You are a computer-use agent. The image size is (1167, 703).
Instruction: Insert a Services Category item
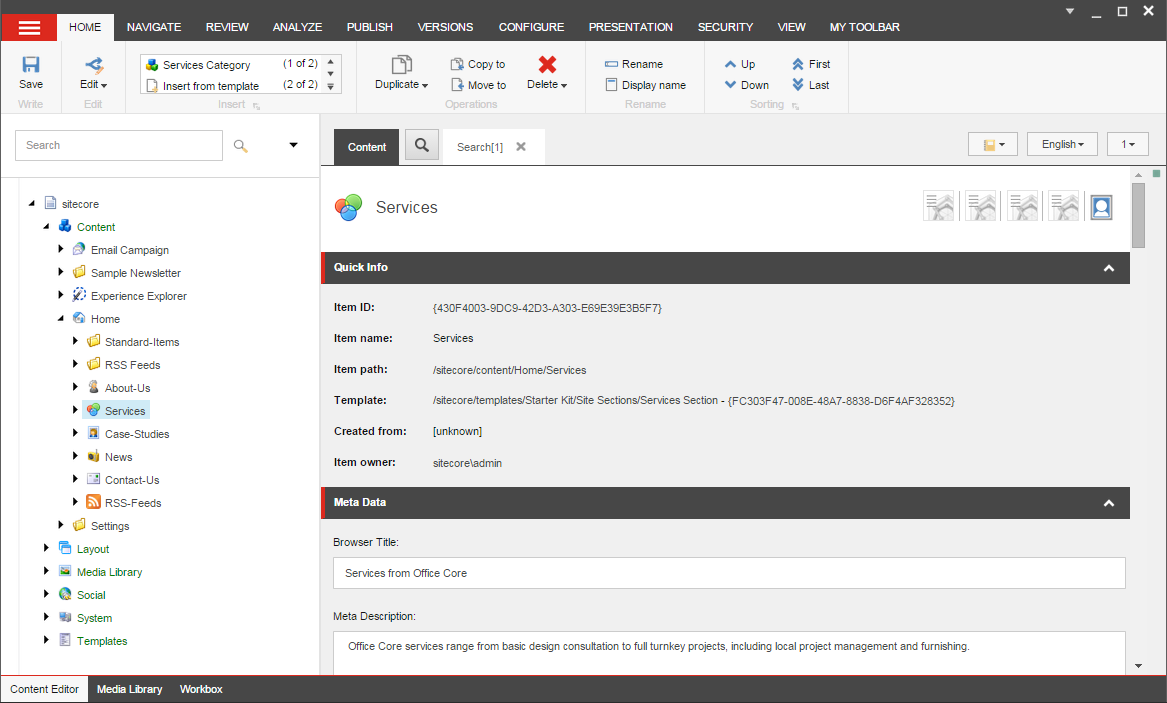(232, 65)
